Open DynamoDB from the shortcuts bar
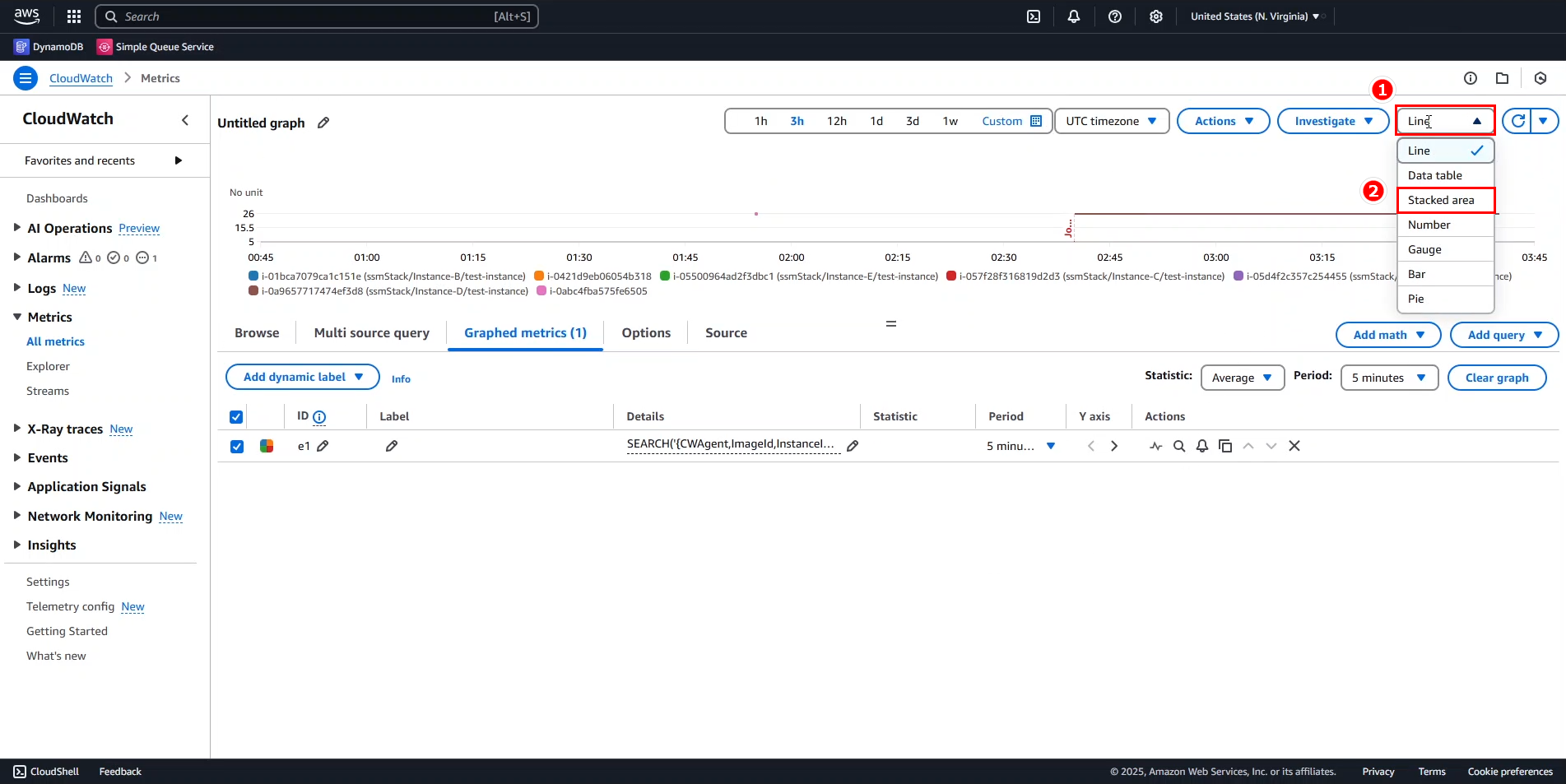The width and height of the screenshot is (1566, 784). click(48, 46)
